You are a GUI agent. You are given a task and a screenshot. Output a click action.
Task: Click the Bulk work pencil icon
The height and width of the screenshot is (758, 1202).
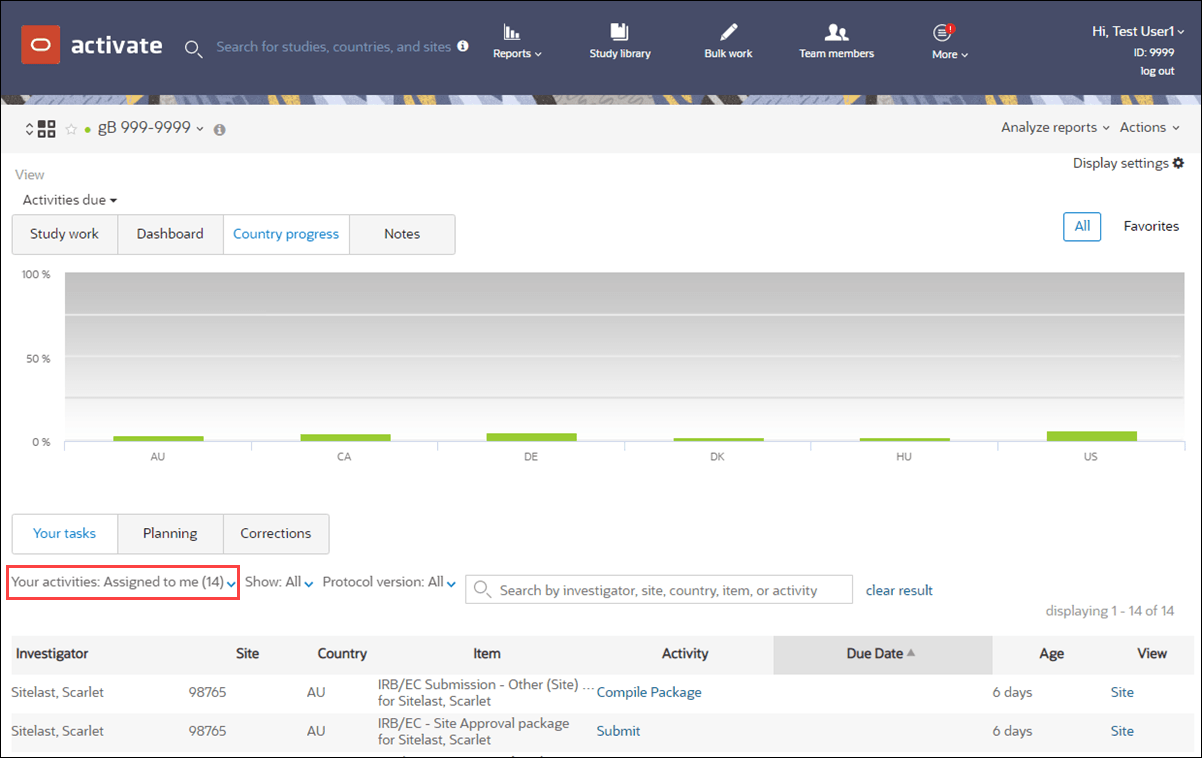coord(728,31)
